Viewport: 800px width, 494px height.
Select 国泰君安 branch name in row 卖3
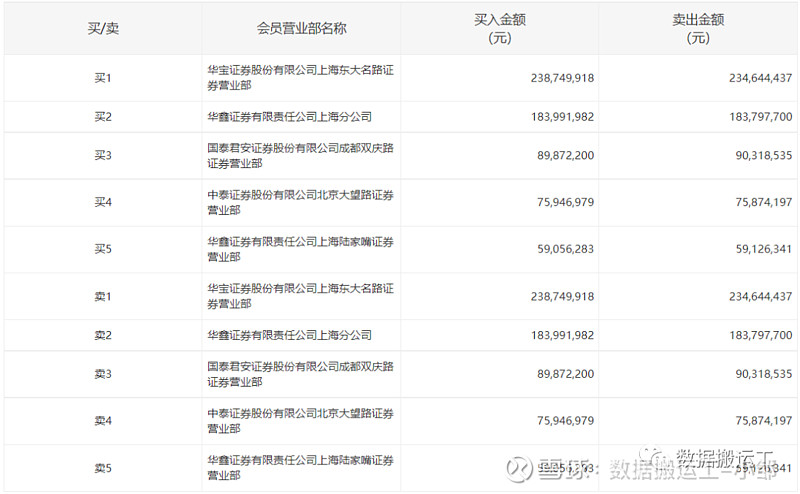pyautogui.click(x=301, y=374)
